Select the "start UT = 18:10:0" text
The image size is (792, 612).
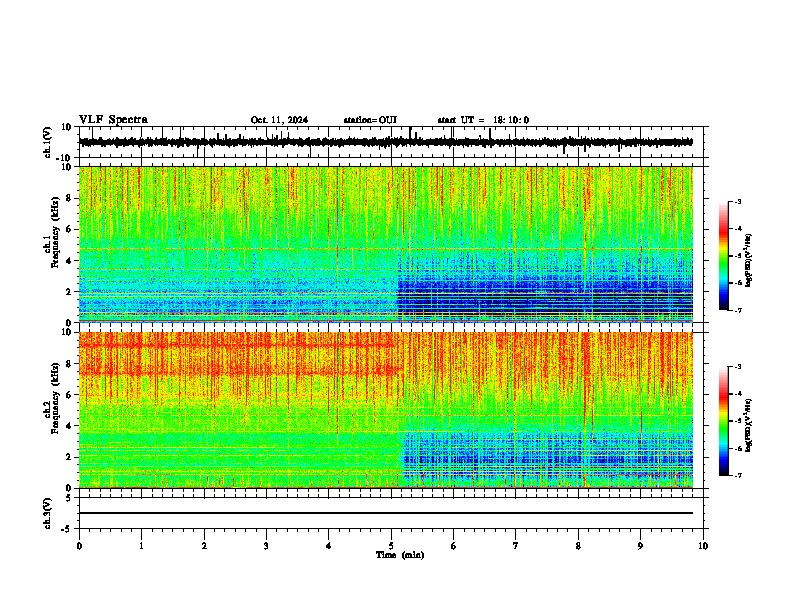(x=483, y=120)
